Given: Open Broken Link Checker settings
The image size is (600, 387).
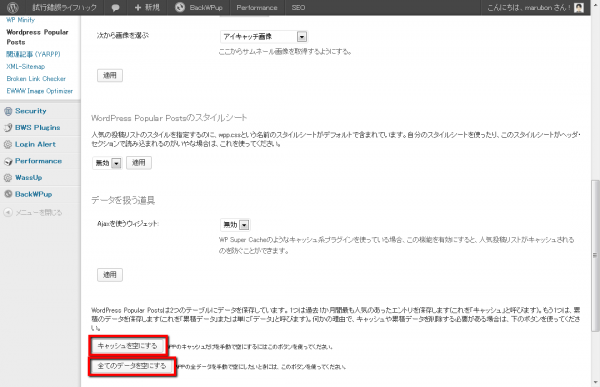Looking at the screenshot, I should coord(36,78).
